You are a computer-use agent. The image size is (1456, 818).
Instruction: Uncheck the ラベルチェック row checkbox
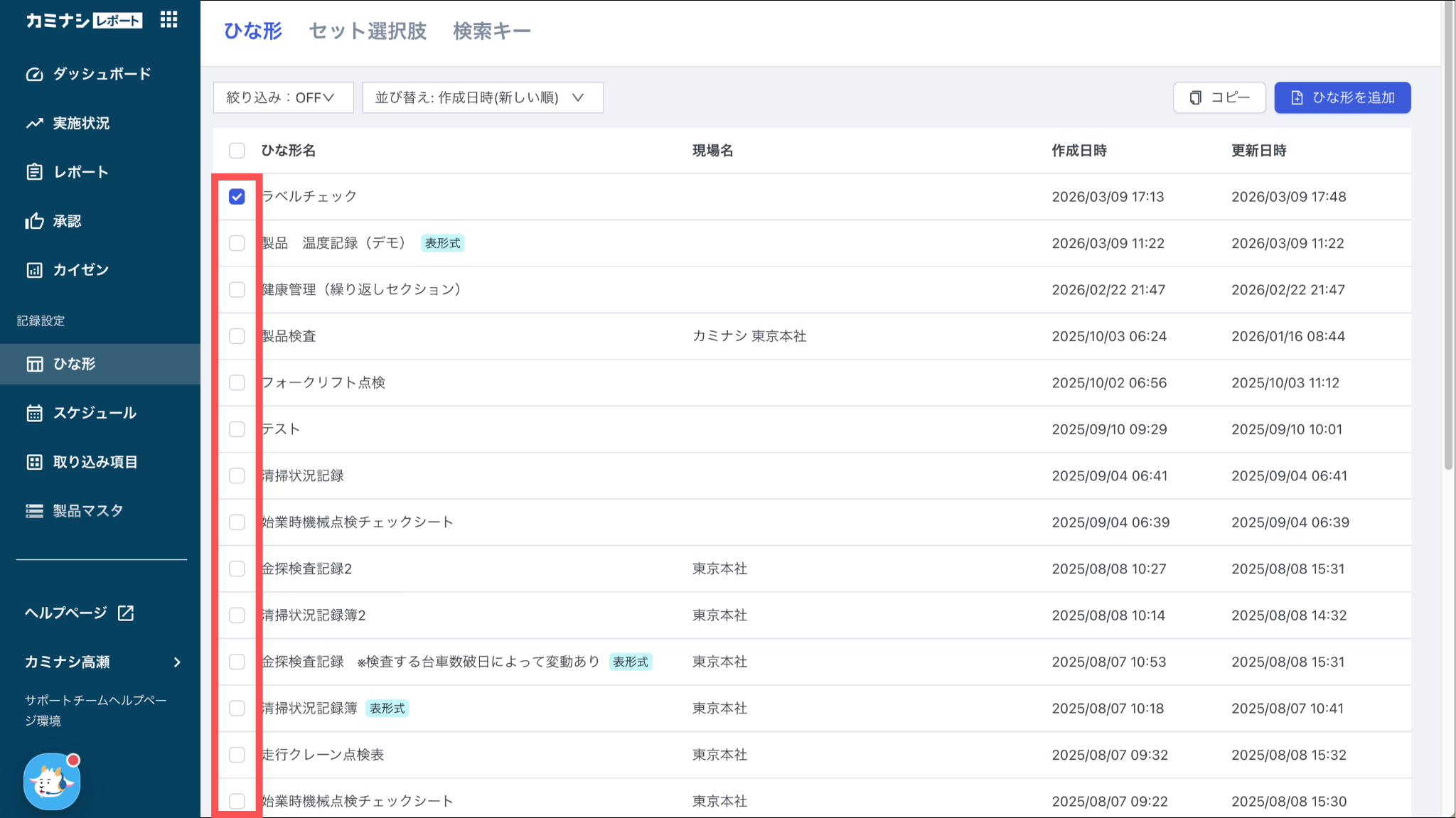(x=237, y=197)
